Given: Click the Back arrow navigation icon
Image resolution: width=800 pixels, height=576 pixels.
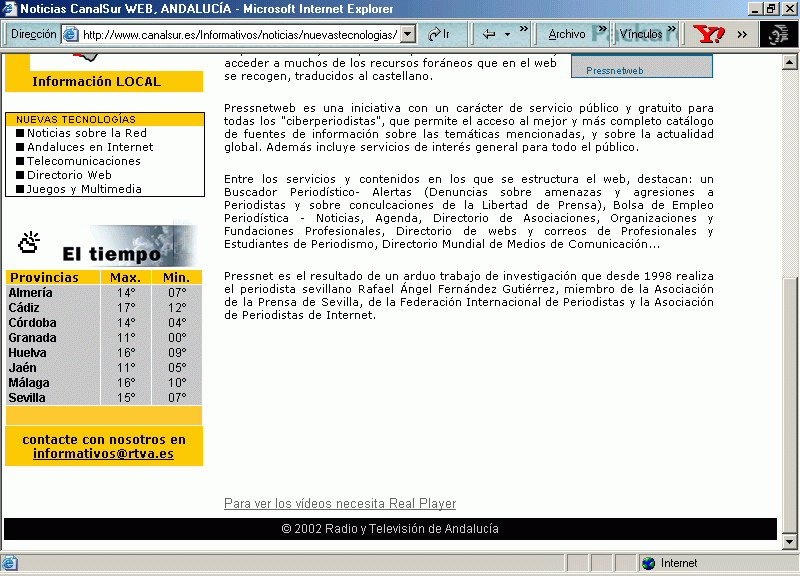Looking at the screenshot, I should (x=489, y=34).
